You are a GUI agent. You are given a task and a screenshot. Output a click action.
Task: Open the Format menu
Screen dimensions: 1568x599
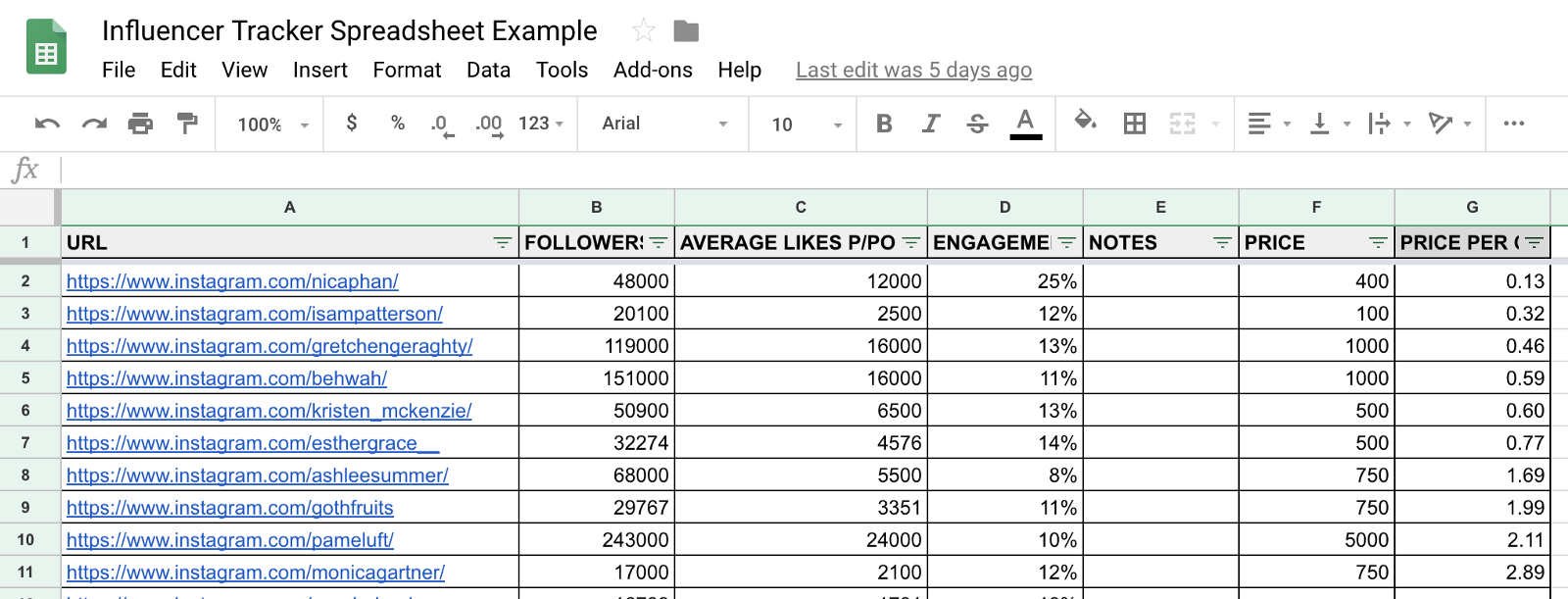[407, 70]
